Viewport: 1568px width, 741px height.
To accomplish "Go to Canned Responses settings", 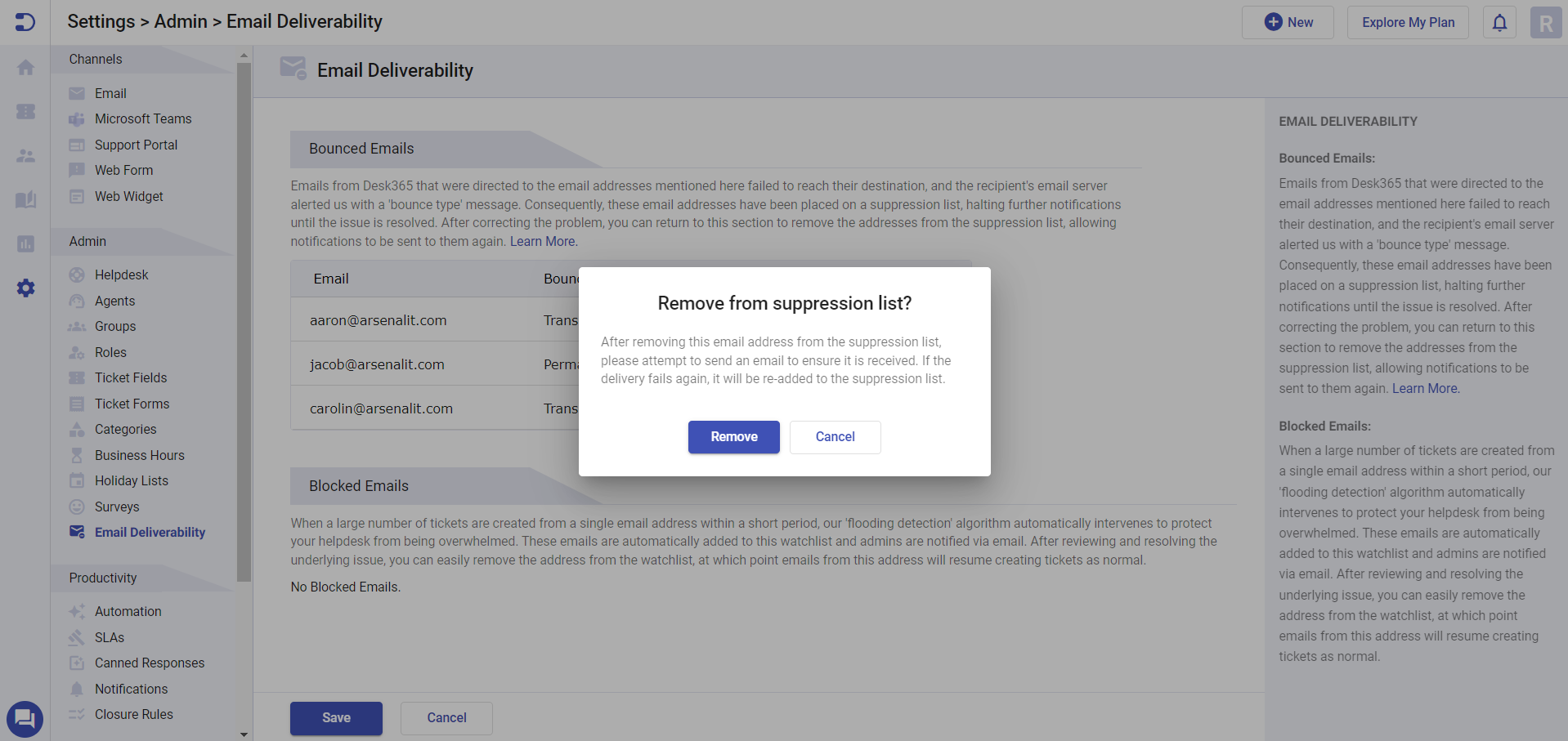I will 150,663.
